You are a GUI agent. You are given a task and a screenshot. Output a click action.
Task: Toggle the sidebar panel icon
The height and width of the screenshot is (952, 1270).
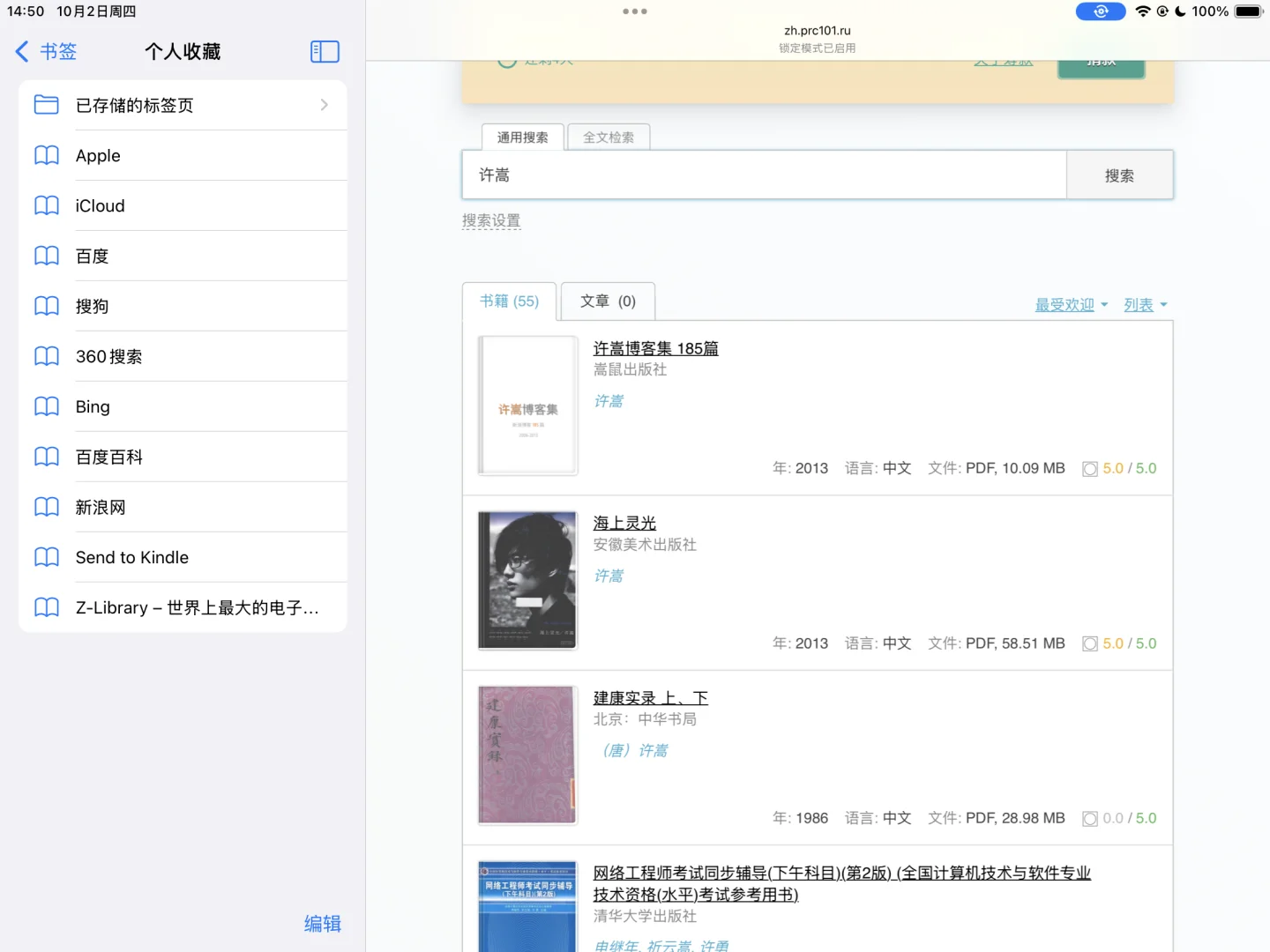(x=325, y=52)
